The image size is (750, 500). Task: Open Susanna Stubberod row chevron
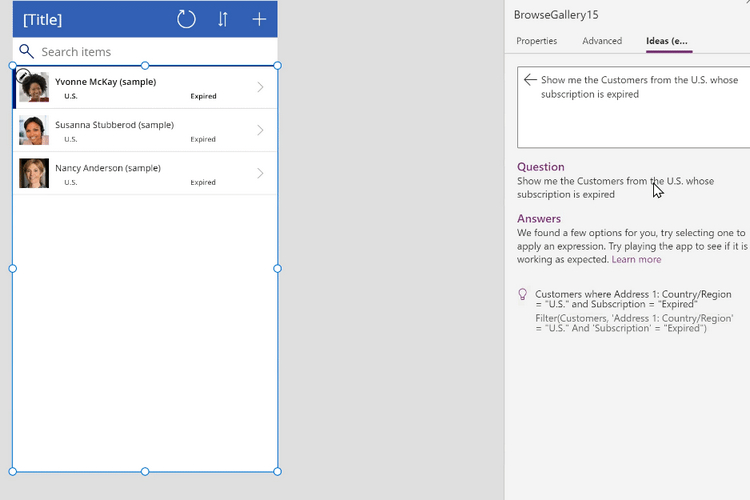point(260,130)
